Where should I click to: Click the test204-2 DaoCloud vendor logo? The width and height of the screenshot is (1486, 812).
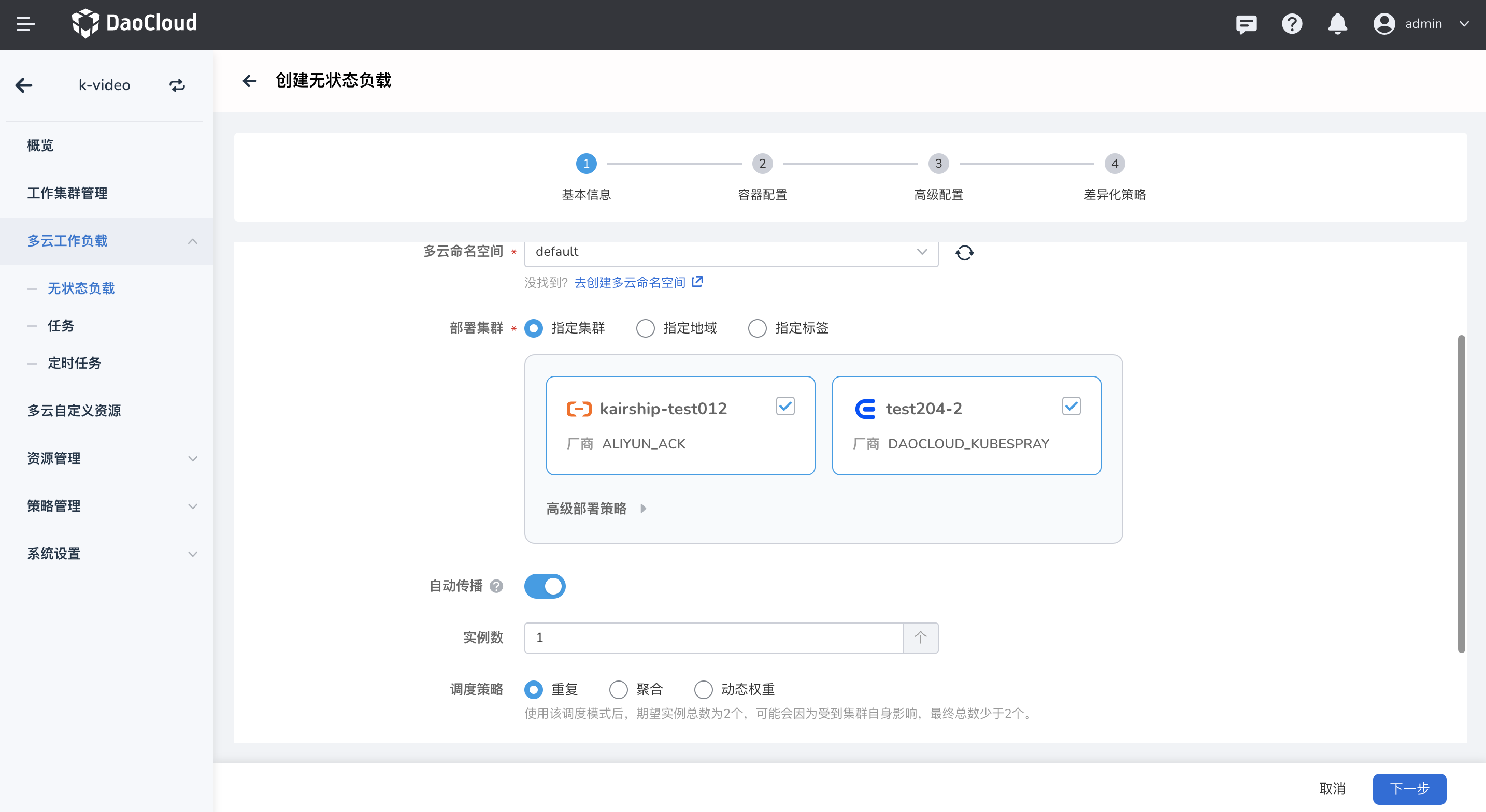point(865,409)
